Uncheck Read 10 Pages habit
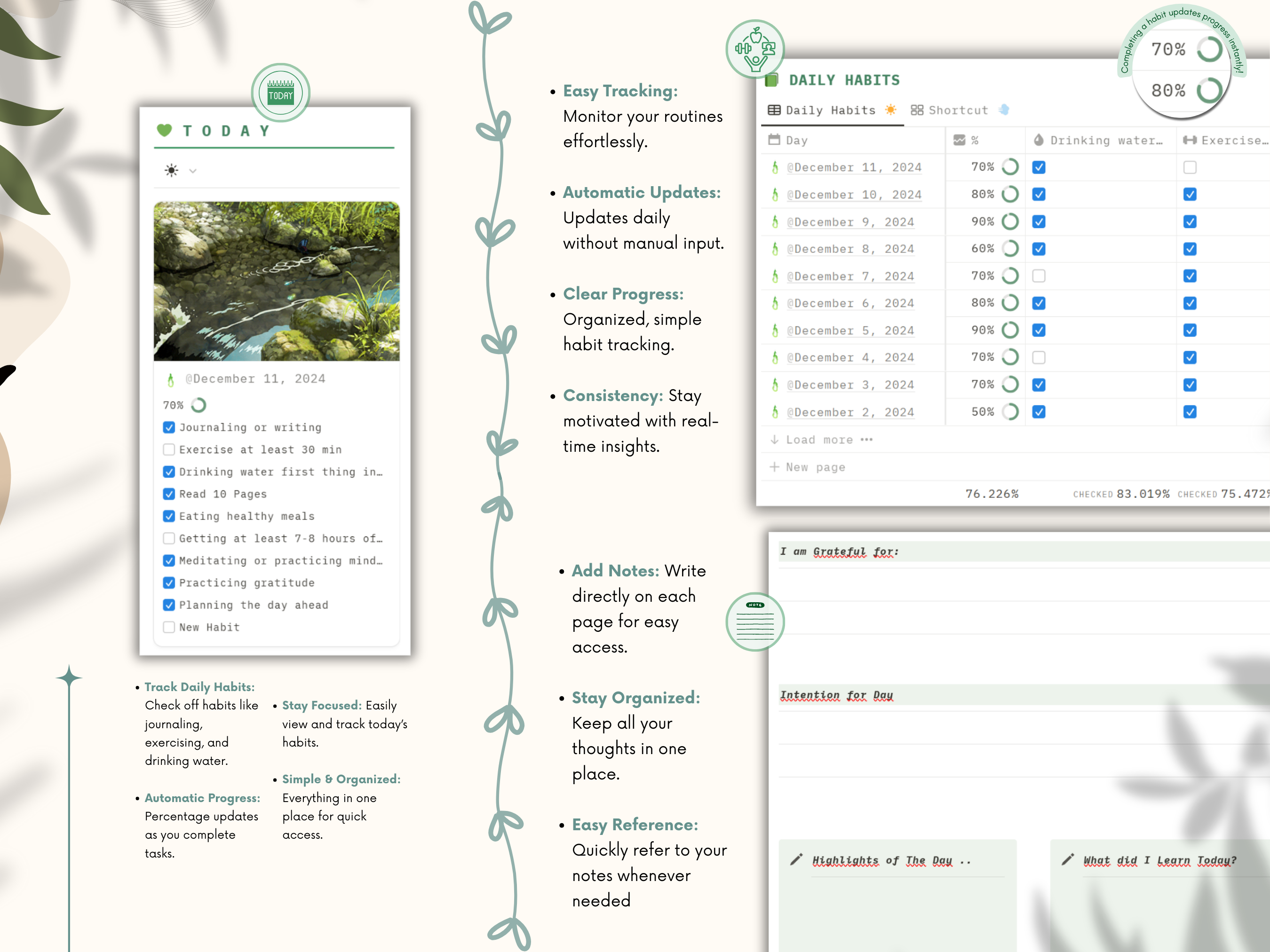 pos(169,494)
